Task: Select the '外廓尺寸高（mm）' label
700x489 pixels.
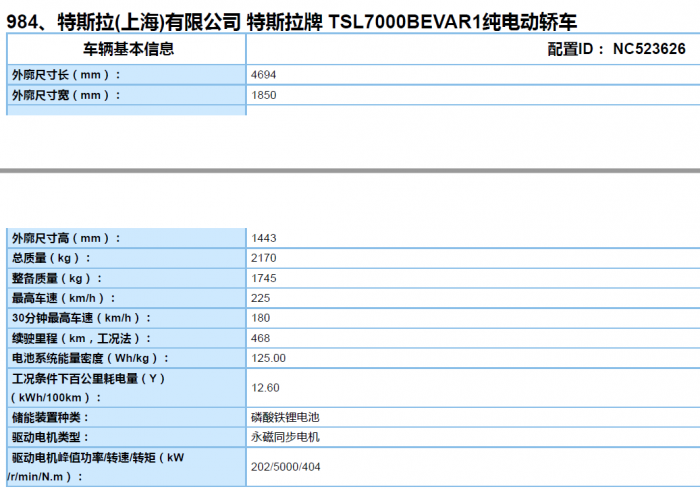Action: coord(66,238)
